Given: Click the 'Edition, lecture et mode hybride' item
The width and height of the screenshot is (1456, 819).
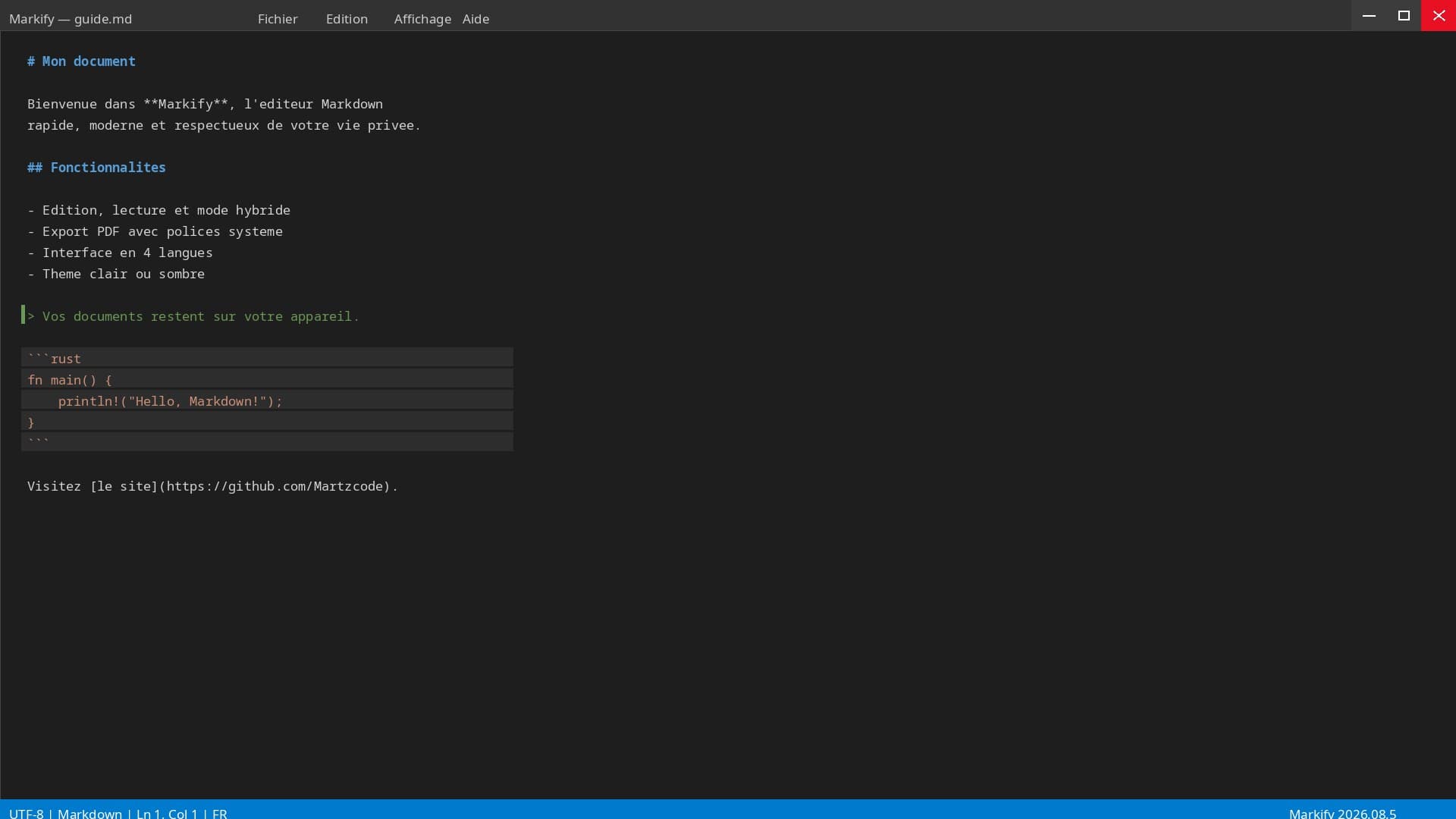Looking at the screenshot, I should coord(158,210).
